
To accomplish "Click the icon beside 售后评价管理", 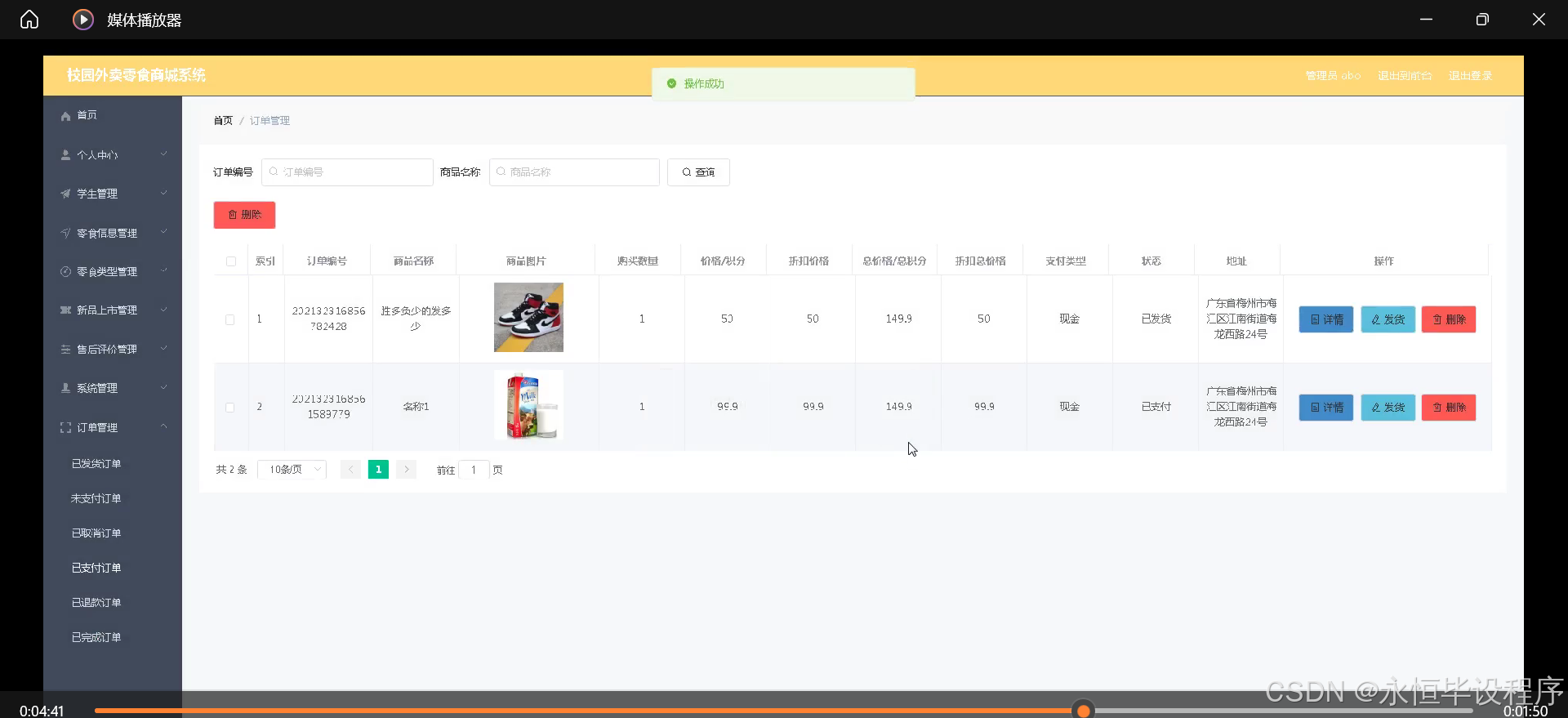I will 65,349.
